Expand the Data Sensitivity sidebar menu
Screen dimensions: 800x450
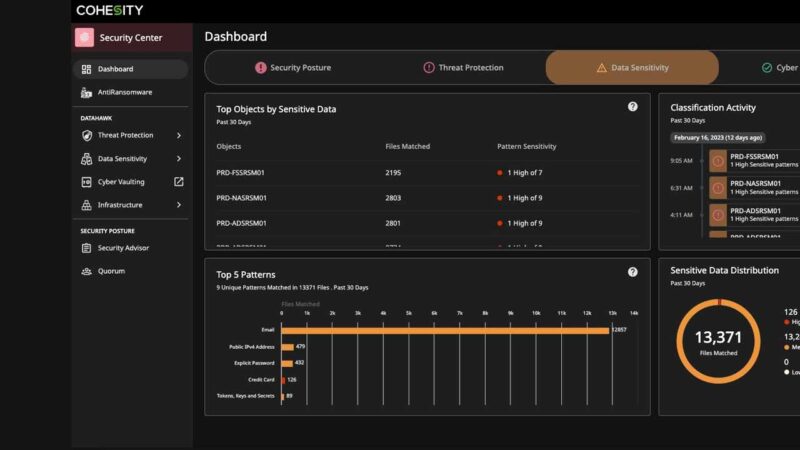[x=179, y=159]
